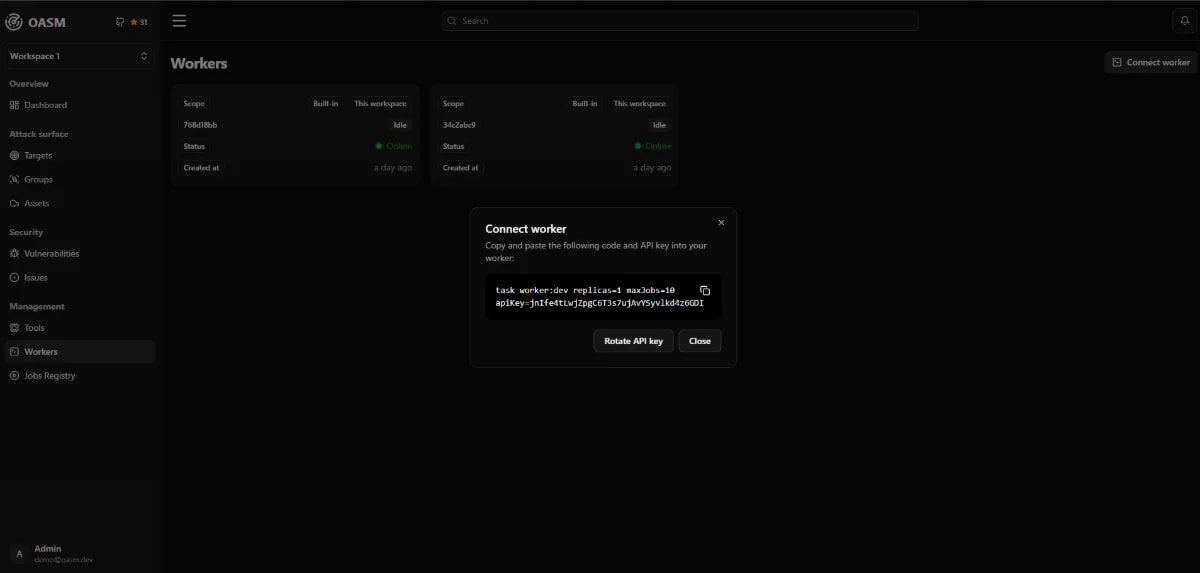The image size is (1200, 573).
Task: Open the notifications bell
Action: pos(1183,20)
